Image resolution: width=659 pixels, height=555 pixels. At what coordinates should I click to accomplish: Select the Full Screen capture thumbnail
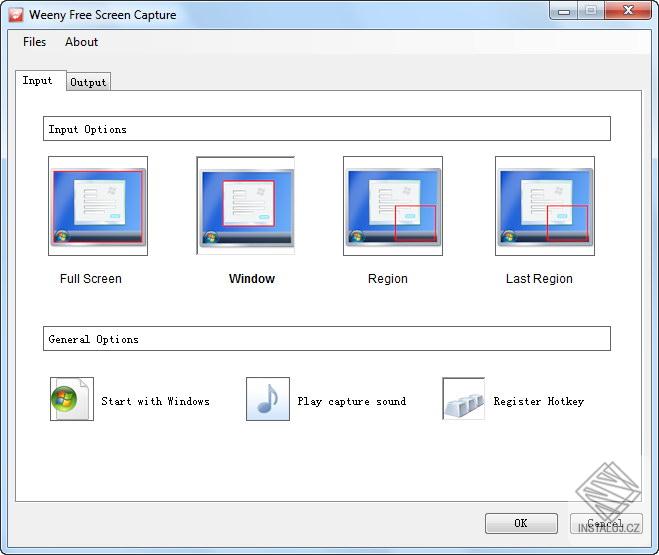click(x=98, y=206)
